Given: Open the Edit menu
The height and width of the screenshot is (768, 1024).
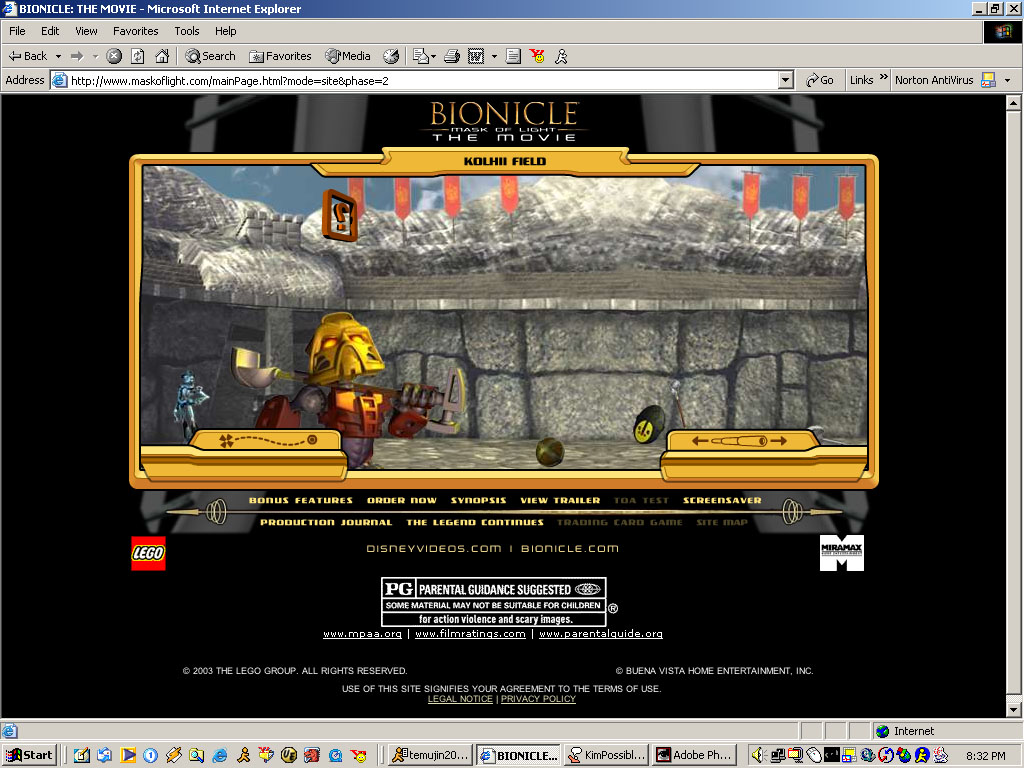Looking at the screenshot, I should click(50, 31).
